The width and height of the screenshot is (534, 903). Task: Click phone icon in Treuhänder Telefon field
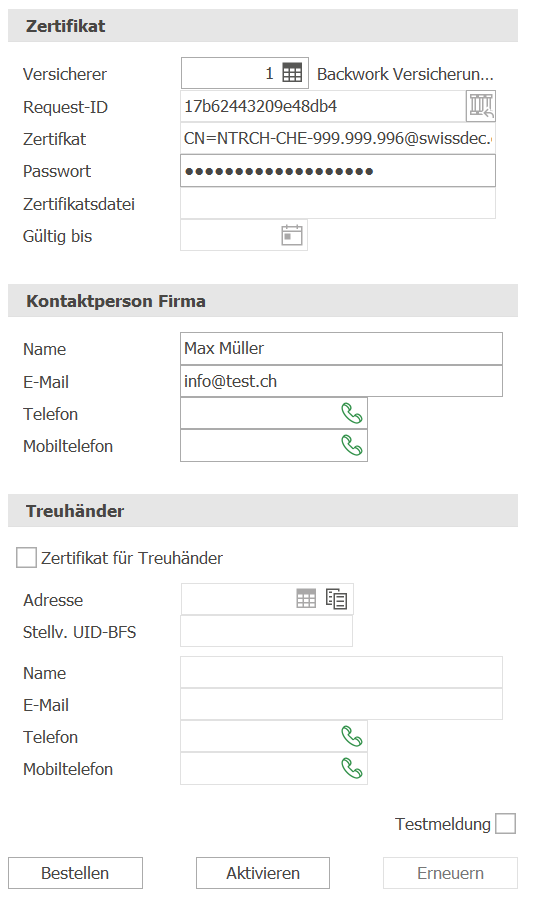[351, 736]
